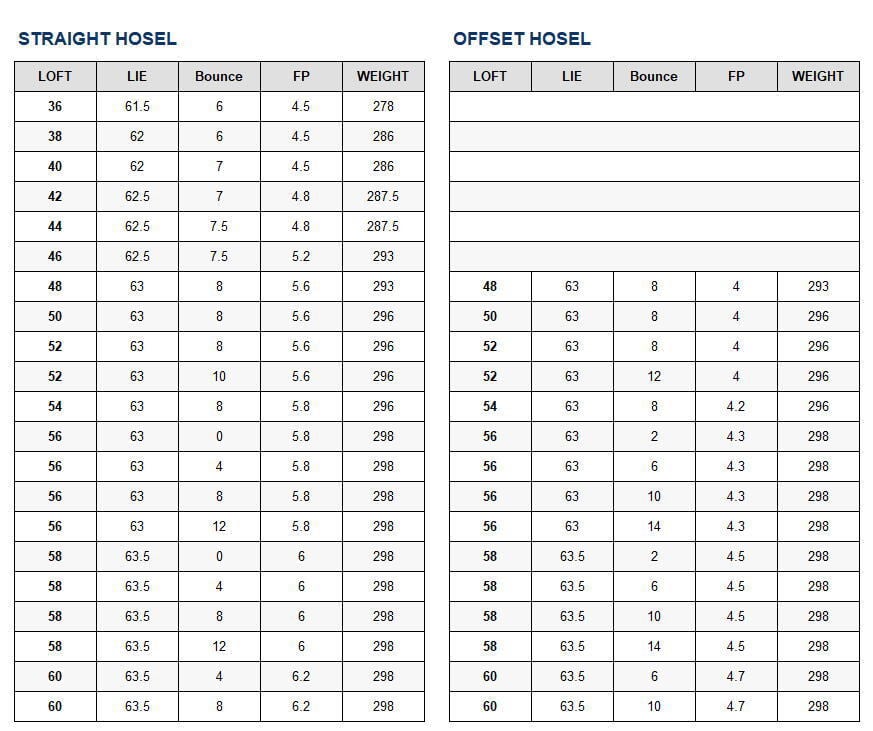Select the loft 38 cell
Image resolution: width=873 pixels, height=731 pixels.
coord(55,136)
